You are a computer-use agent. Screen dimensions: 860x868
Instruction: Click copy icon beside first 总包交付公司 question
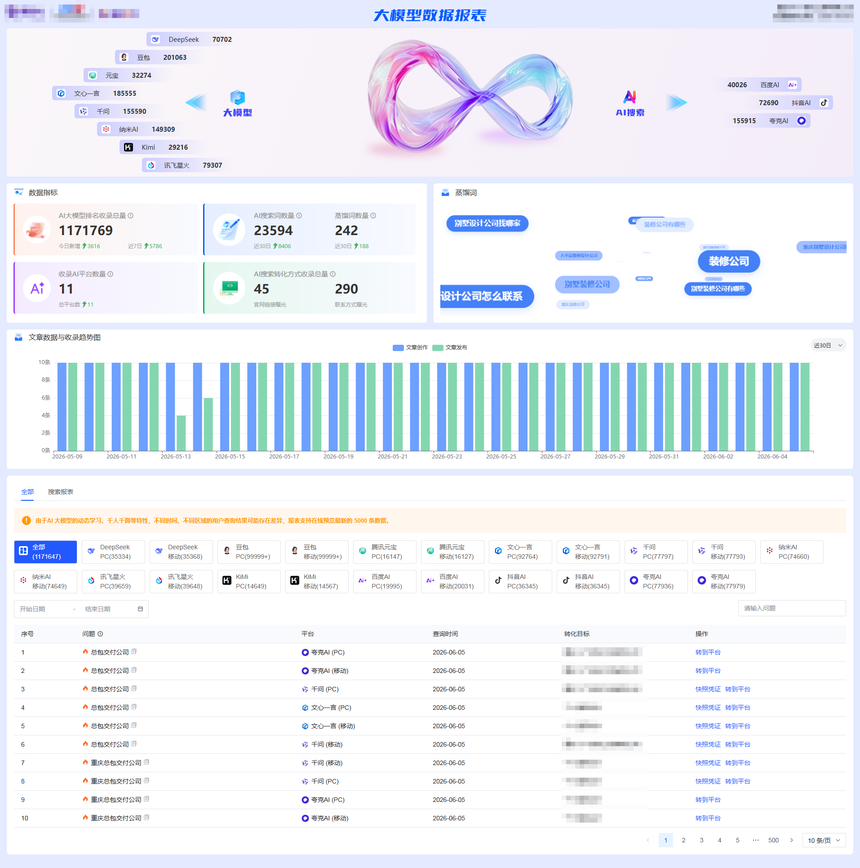(134, 652)
